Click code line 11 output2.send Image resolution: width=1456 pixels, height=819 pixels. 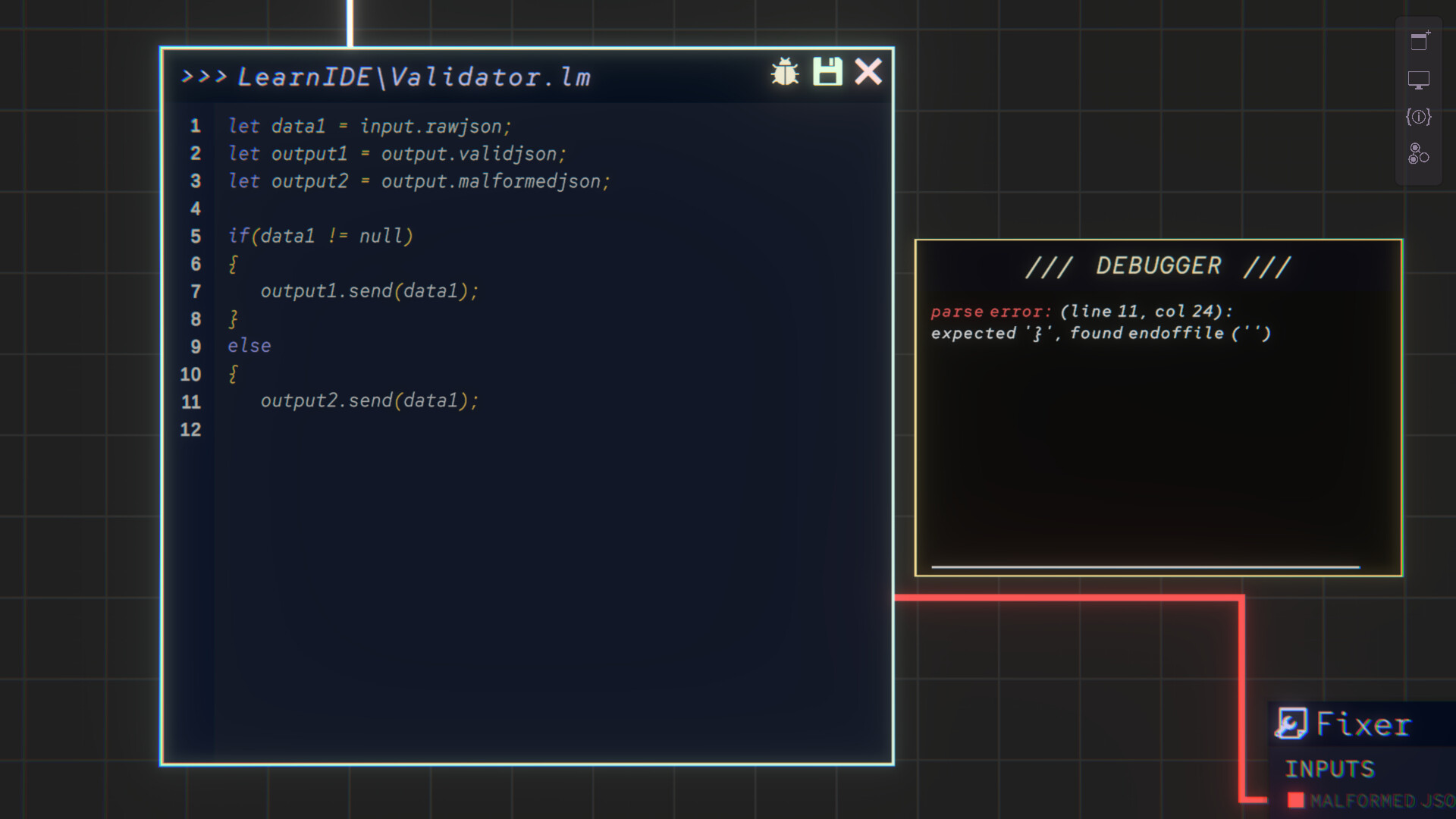click(x=369, y=400)
